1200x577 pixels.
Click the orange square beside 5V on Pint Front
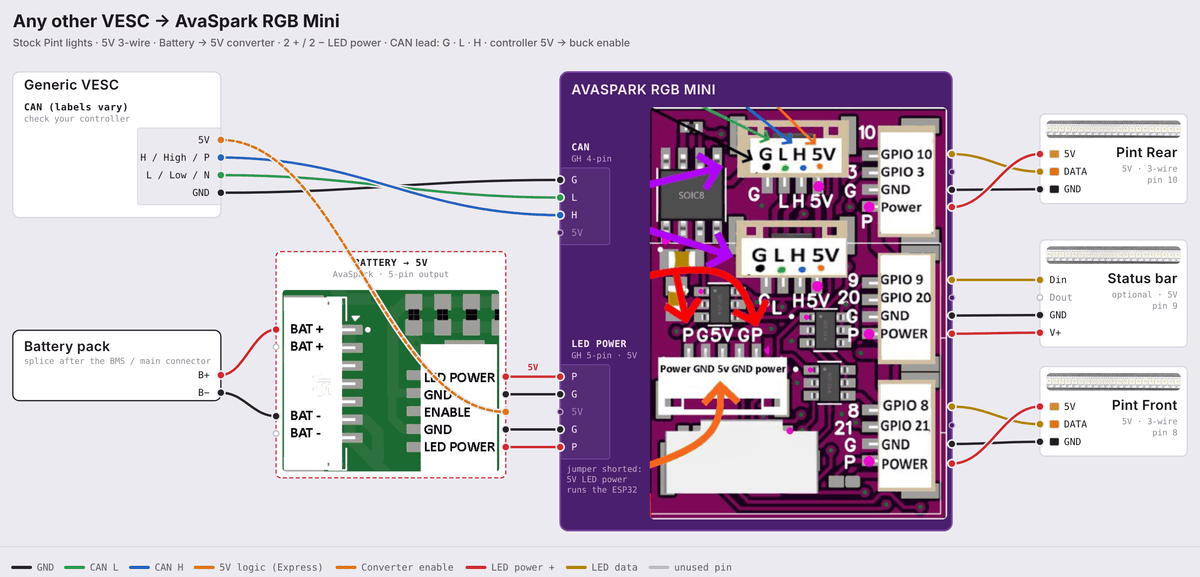[x=1055, y=407]
